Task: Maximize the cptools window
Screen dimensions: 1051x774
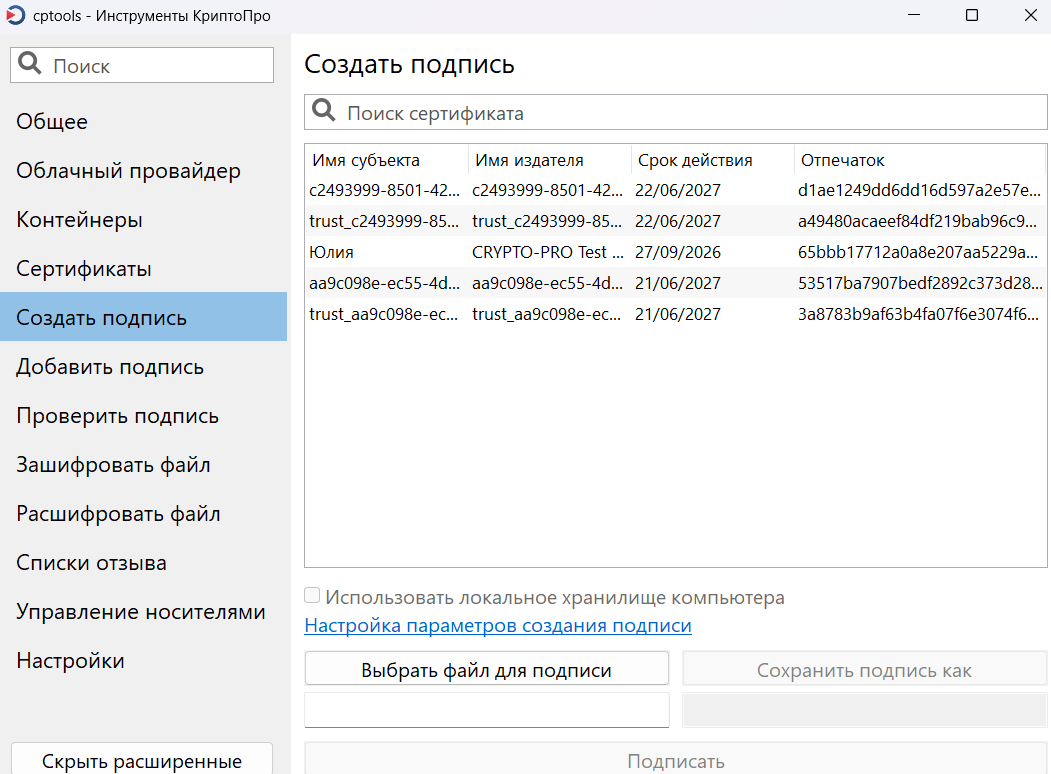Action: click(972, 15)
